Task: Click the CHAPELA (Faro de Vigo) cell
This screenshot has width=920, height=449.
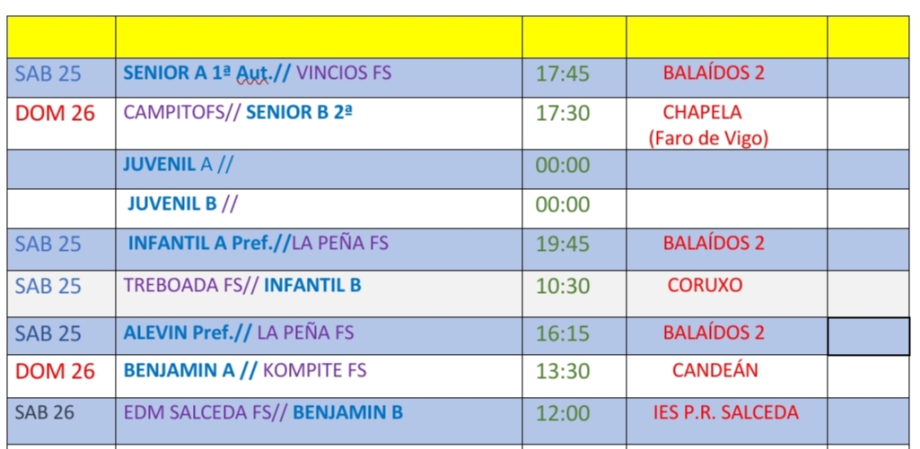Action: [708, 125]
